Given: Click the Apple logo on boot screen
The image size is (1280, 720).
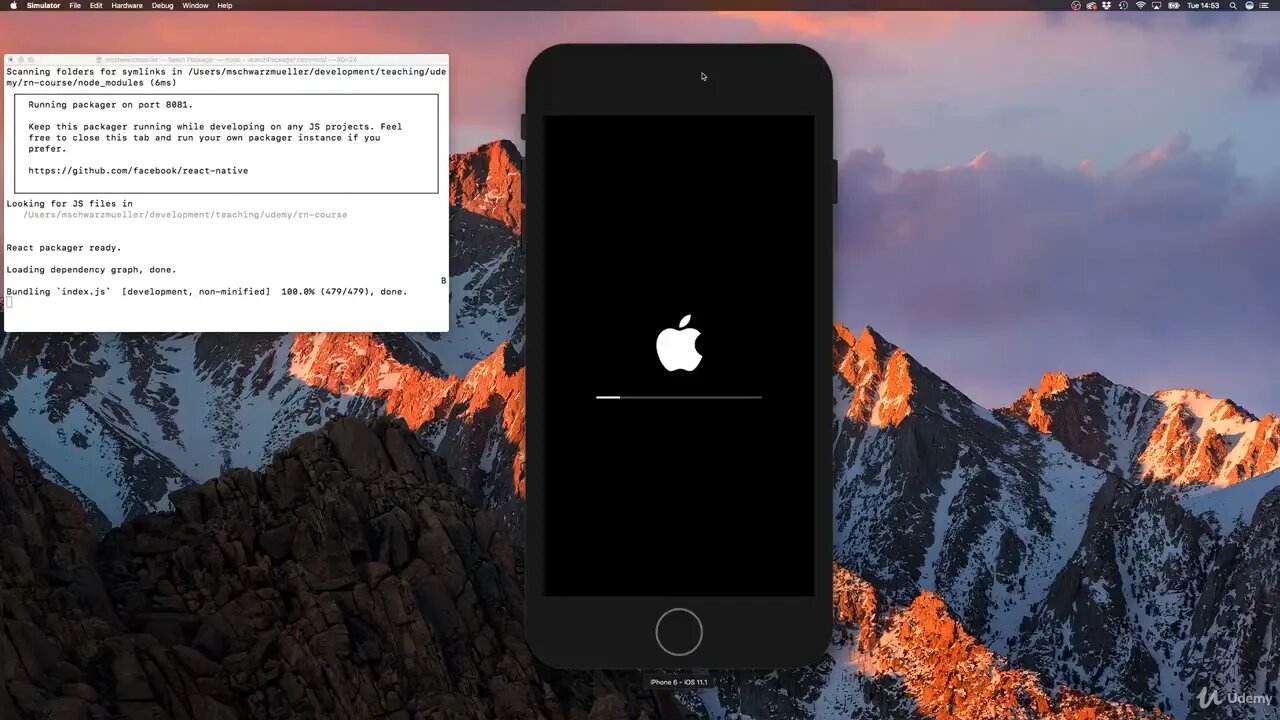Looking at the screenshot, I should point(679,343).
